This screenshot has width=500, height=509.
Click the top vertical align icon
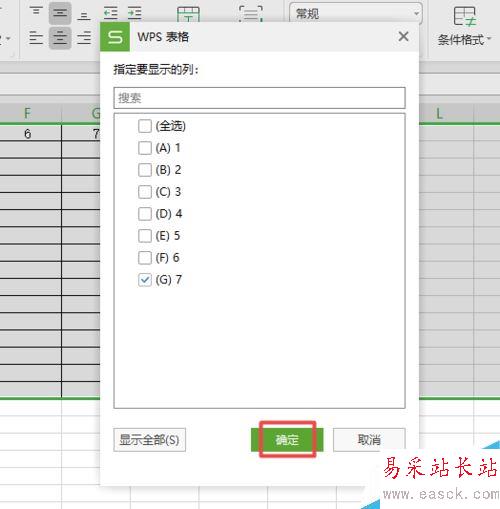(36, 12)
